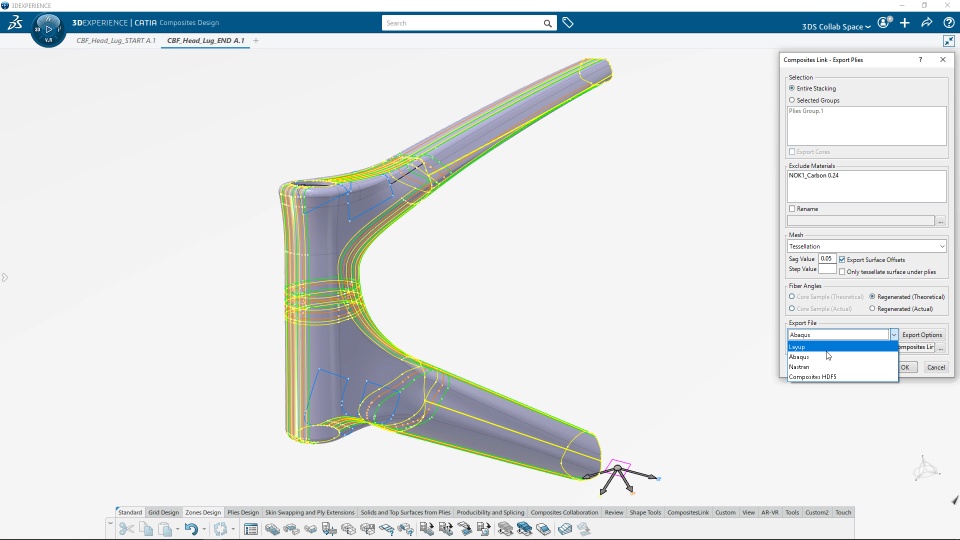Open the Producibility and Splicing tab
This screenshot has height=540, width=960.
(x=490, y=512)
